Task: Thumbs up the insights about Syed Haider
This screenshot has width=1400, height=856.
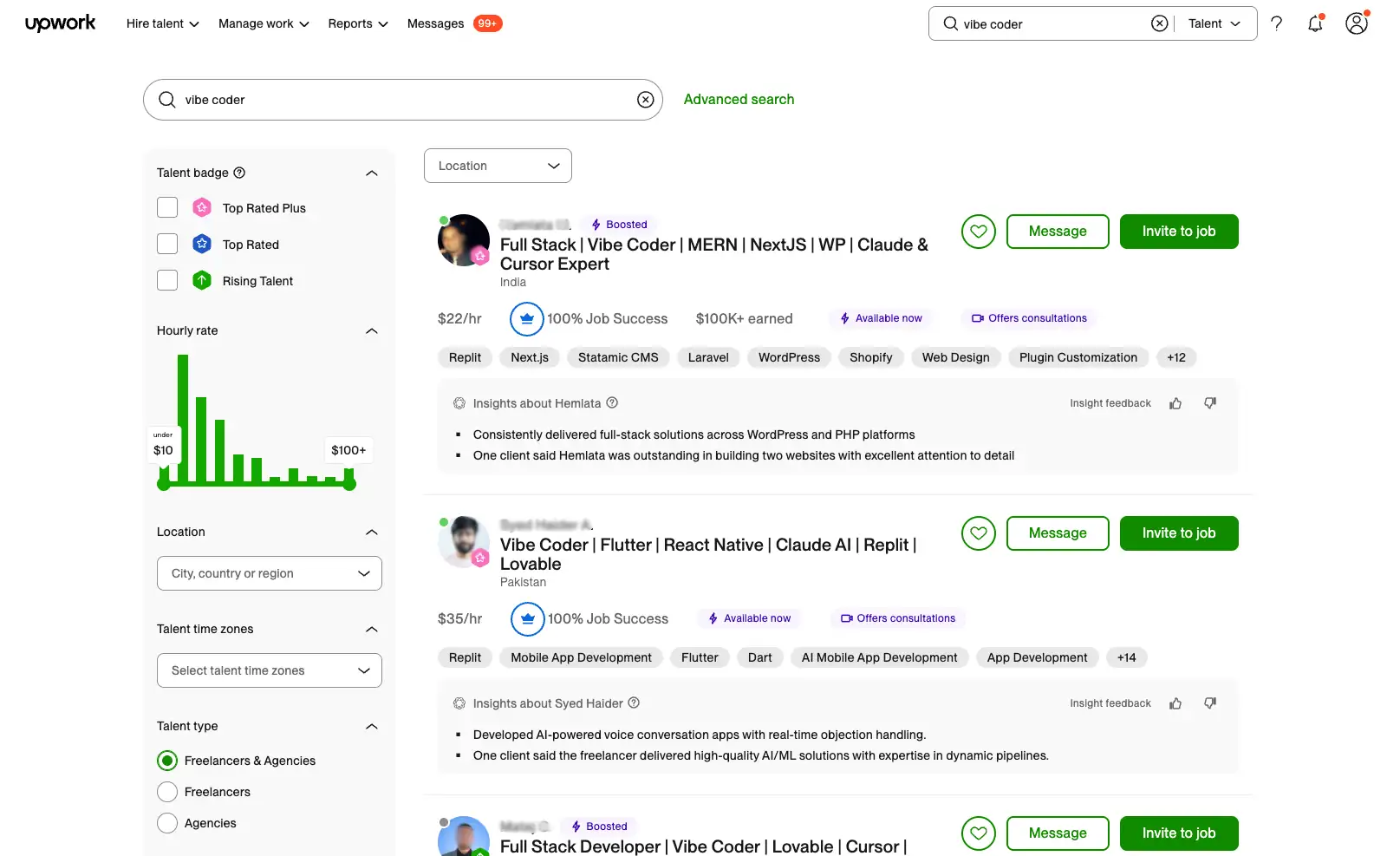Action: click(x=1175, y=703)
